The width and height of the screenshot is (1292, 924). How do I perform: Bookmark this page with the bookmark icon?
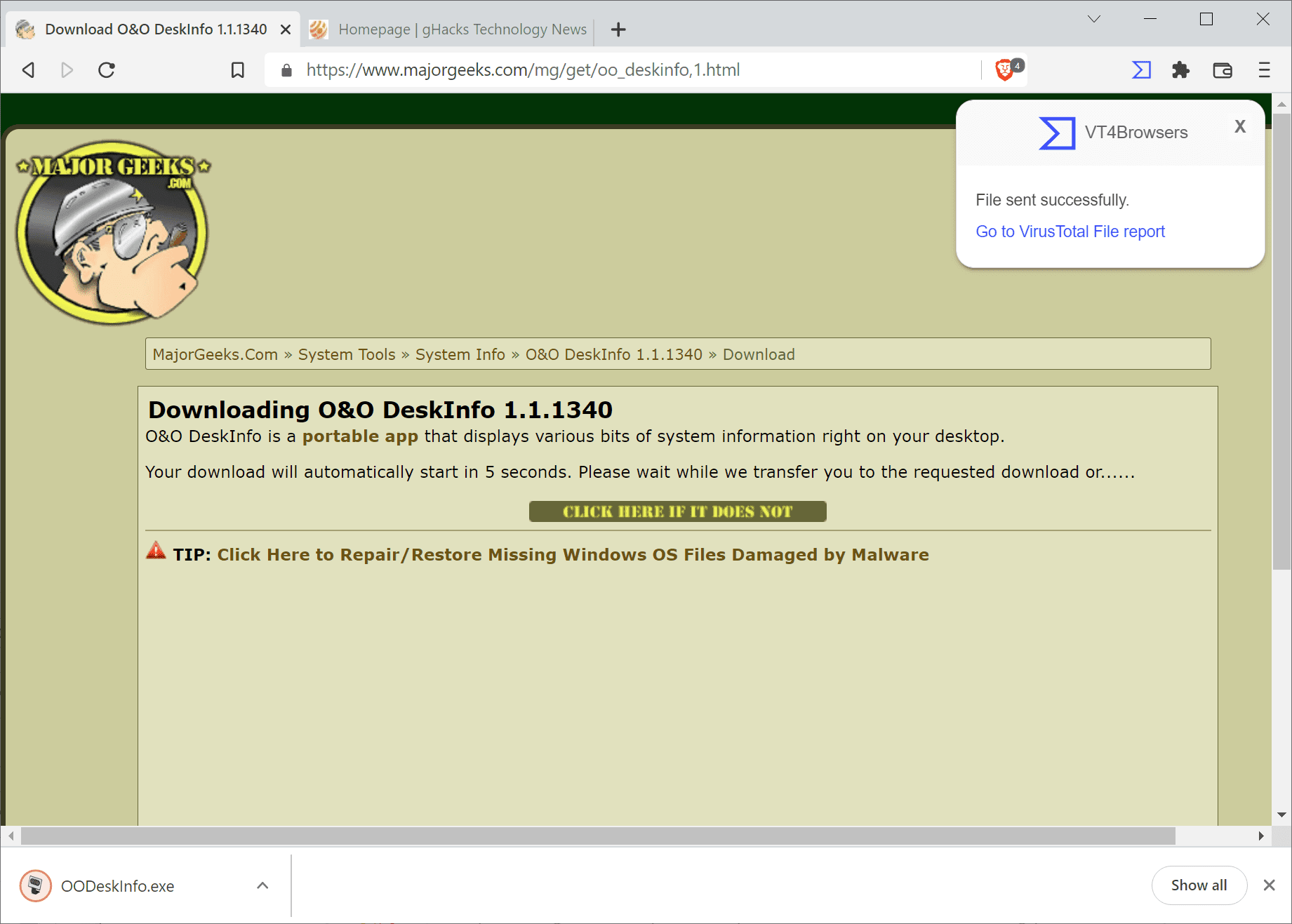point(238,70)
